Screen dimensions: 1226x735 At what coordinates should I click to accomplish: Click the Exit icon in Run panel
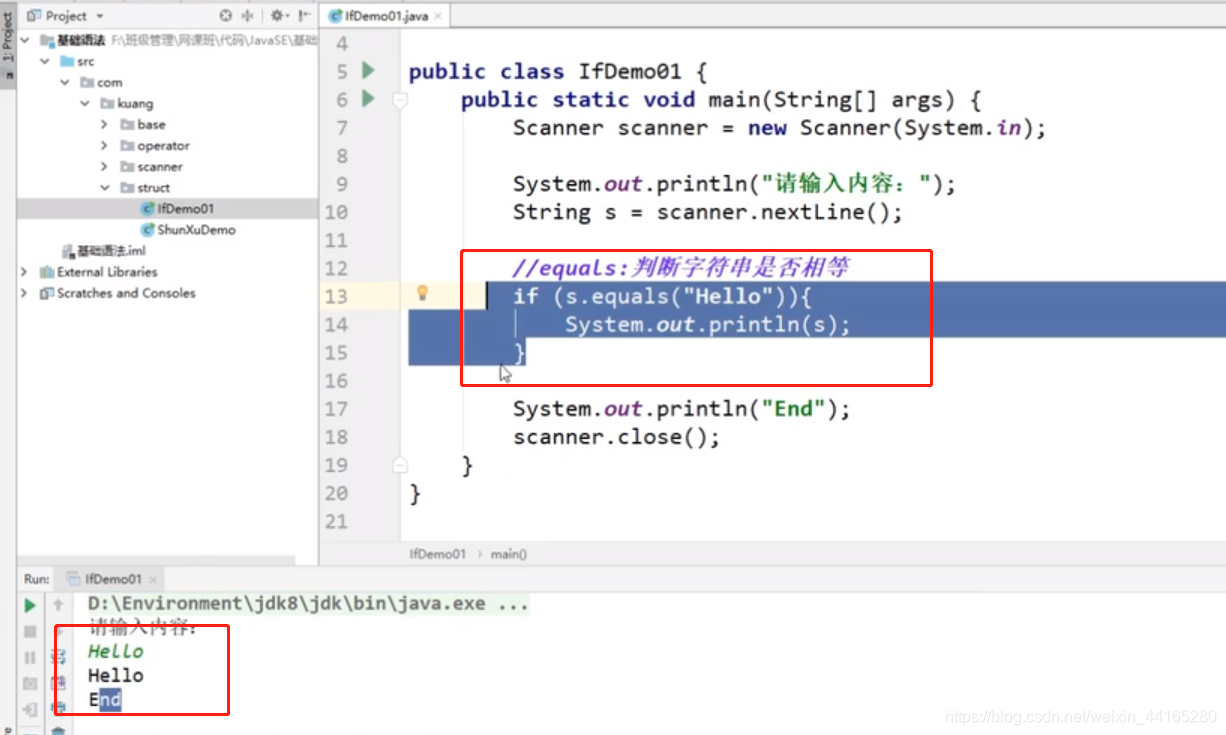point(30,709)
